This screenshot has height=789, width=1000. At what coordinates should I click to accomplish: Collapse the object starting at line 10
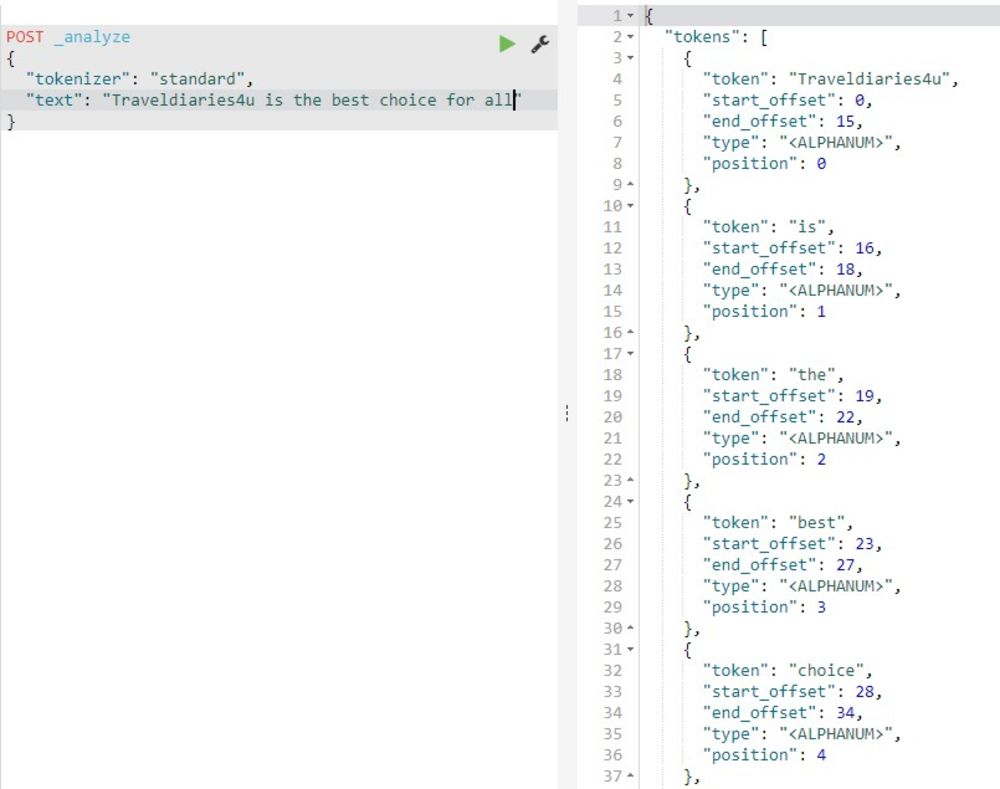630,206
